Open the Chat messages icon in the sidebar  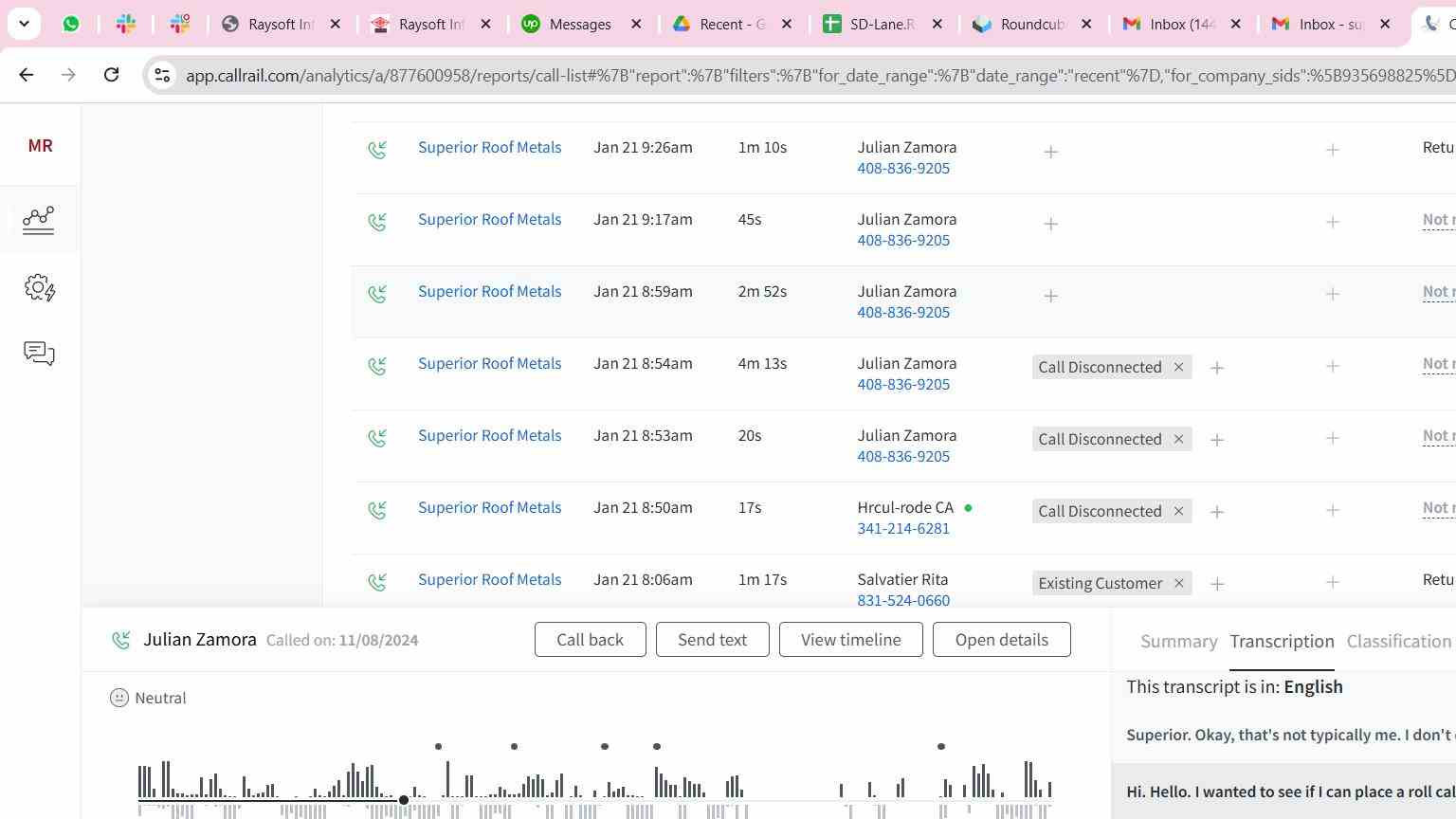click(39, 354)
